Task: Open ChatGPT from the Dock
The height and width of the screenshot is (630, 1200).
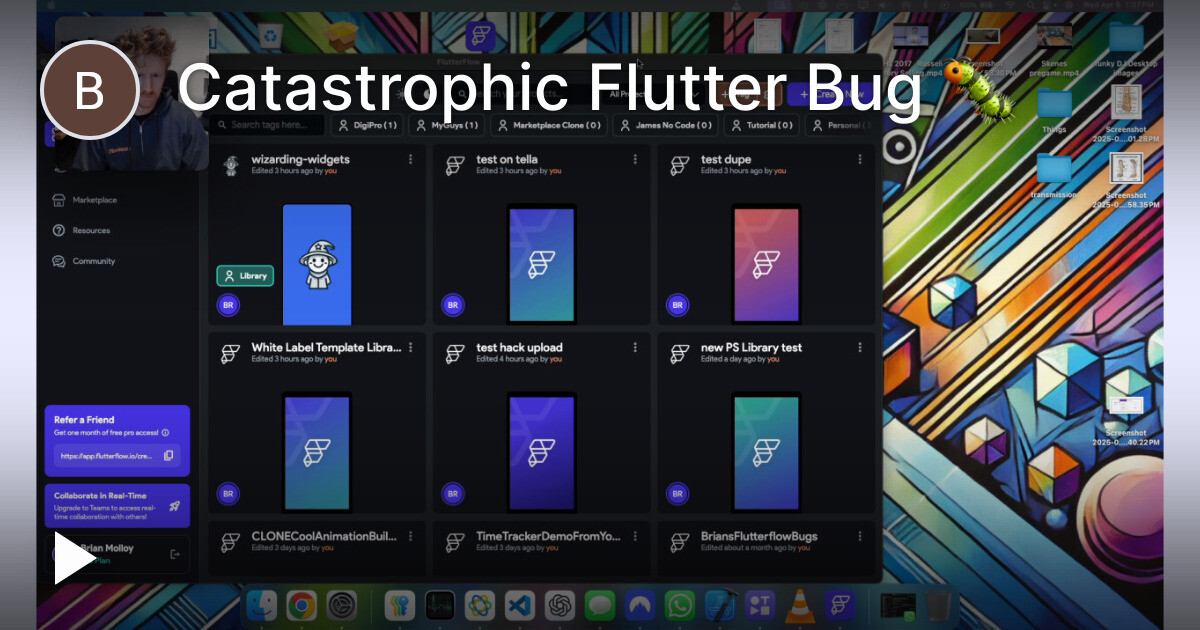Action: (559, 605)
